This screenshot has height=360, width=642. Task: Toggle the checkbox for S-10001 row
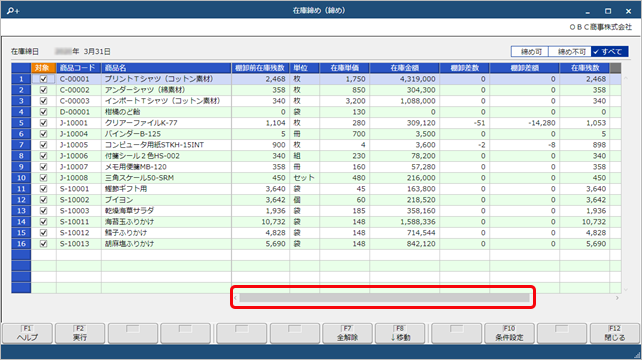point(43,189)
